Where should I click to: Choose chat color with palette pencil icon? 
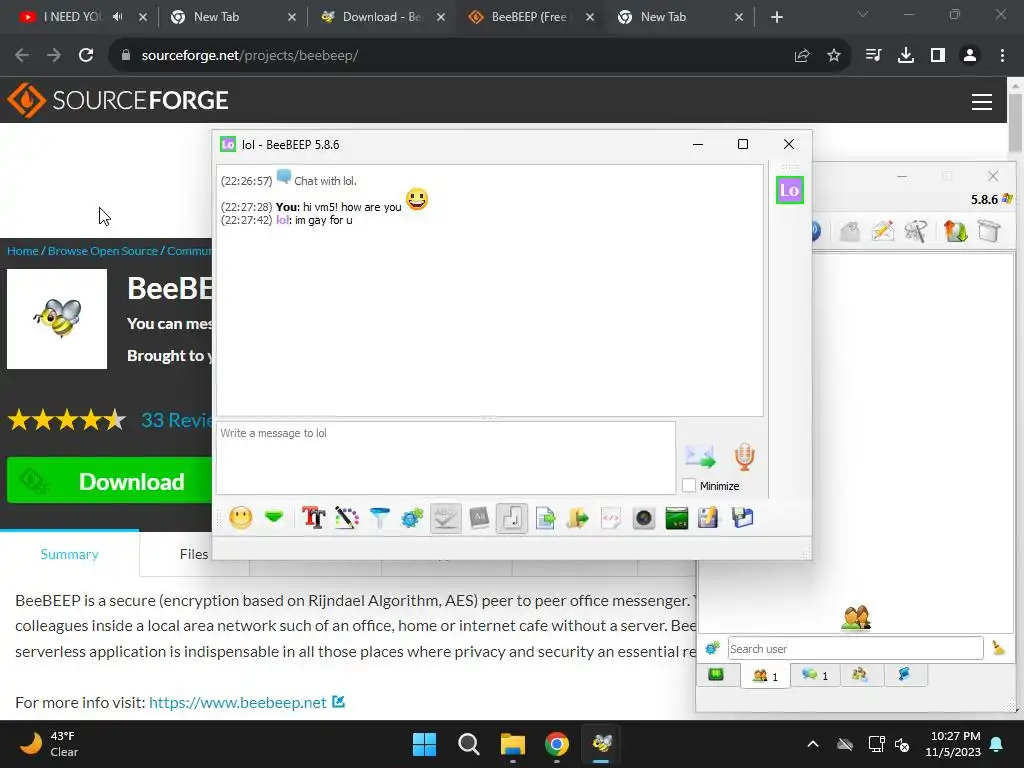[347, 519]
